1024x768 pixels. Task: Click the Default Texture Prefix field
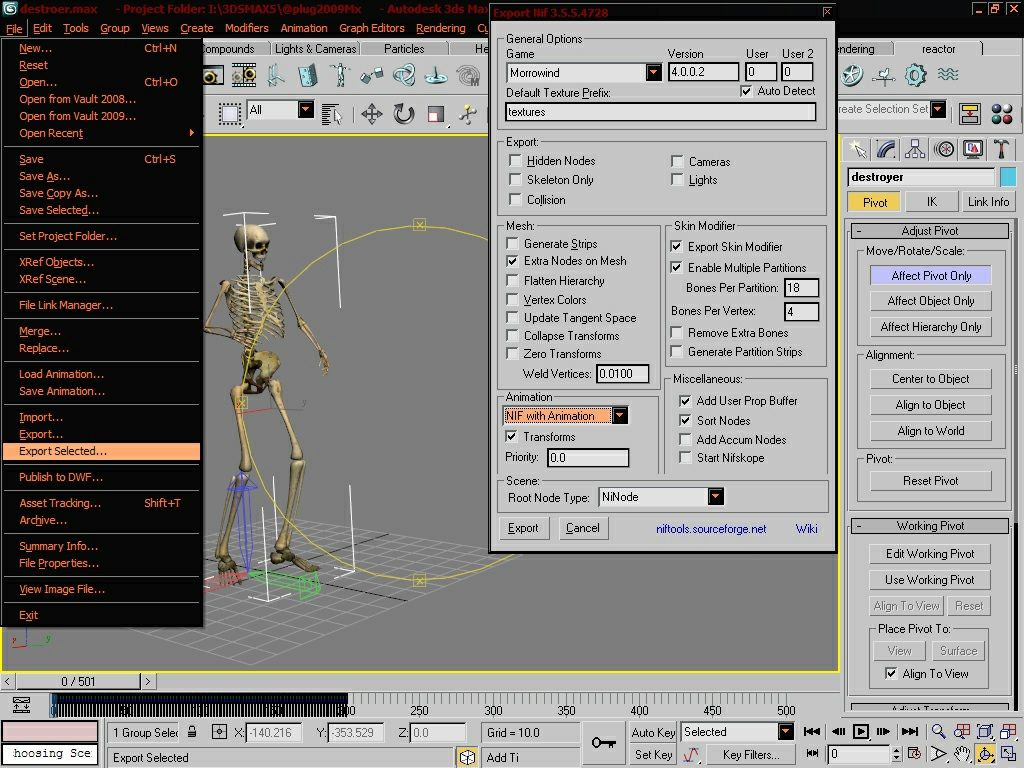[660, 112]
